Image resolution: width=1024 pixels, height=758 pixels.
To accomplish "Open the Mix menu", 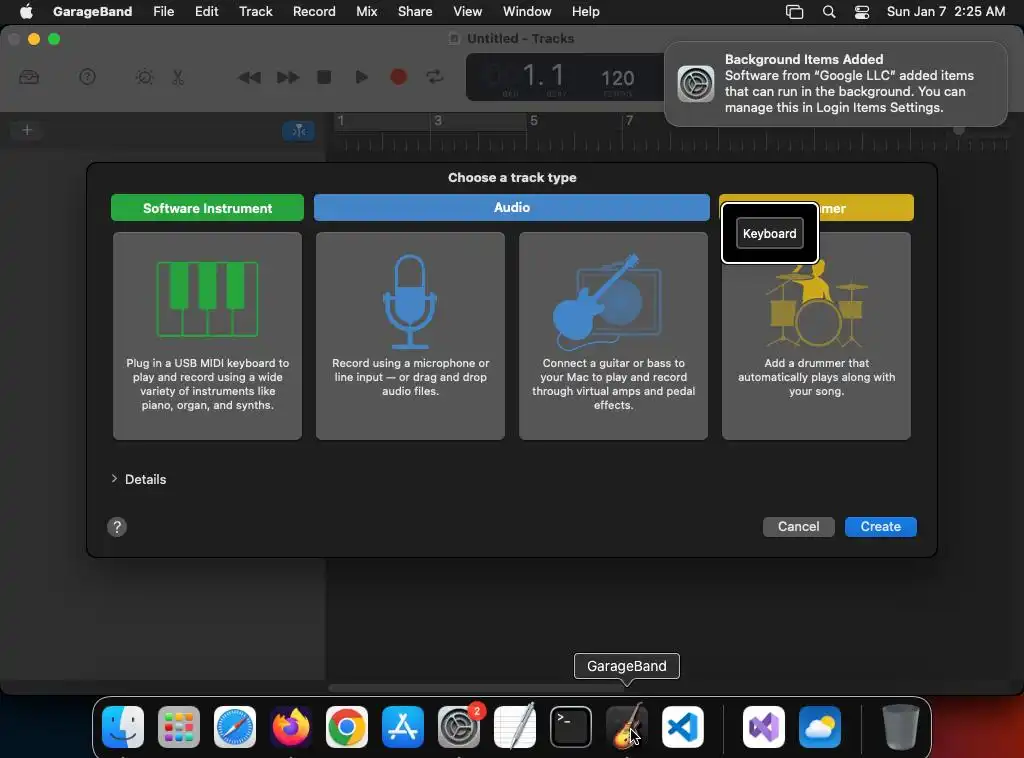I will click(366, 11).
